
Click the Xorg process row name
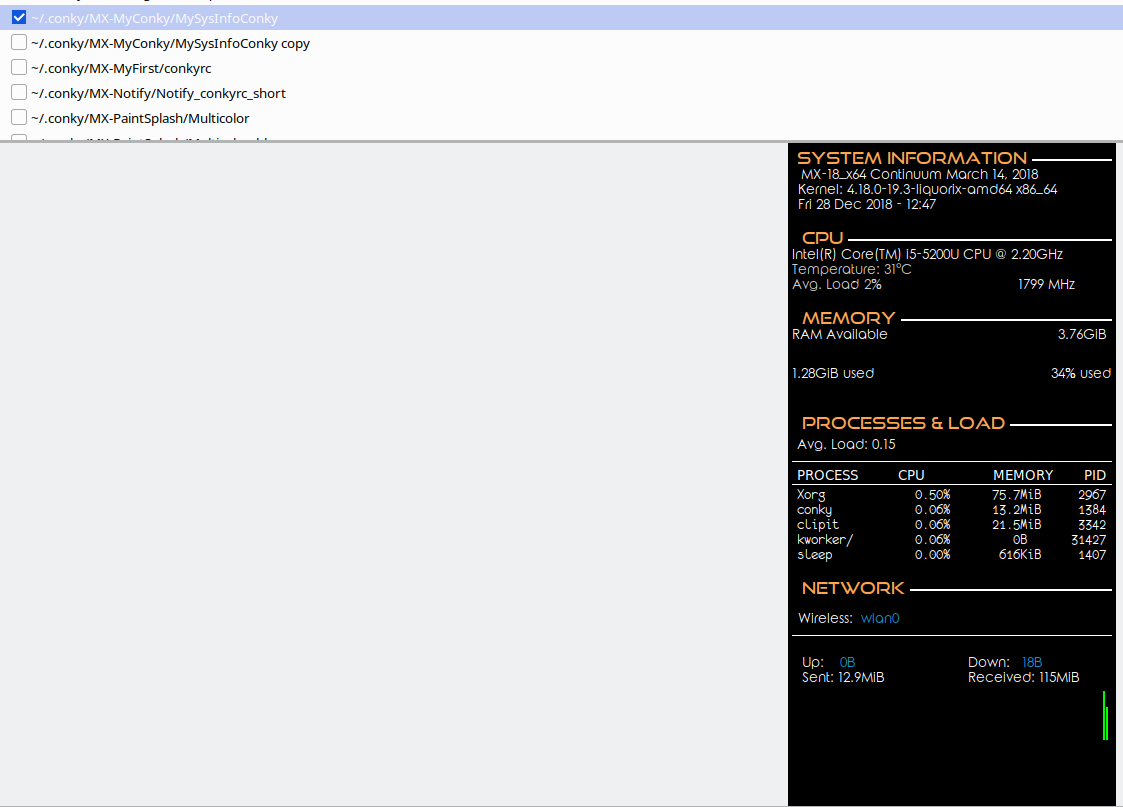point(811,495)
